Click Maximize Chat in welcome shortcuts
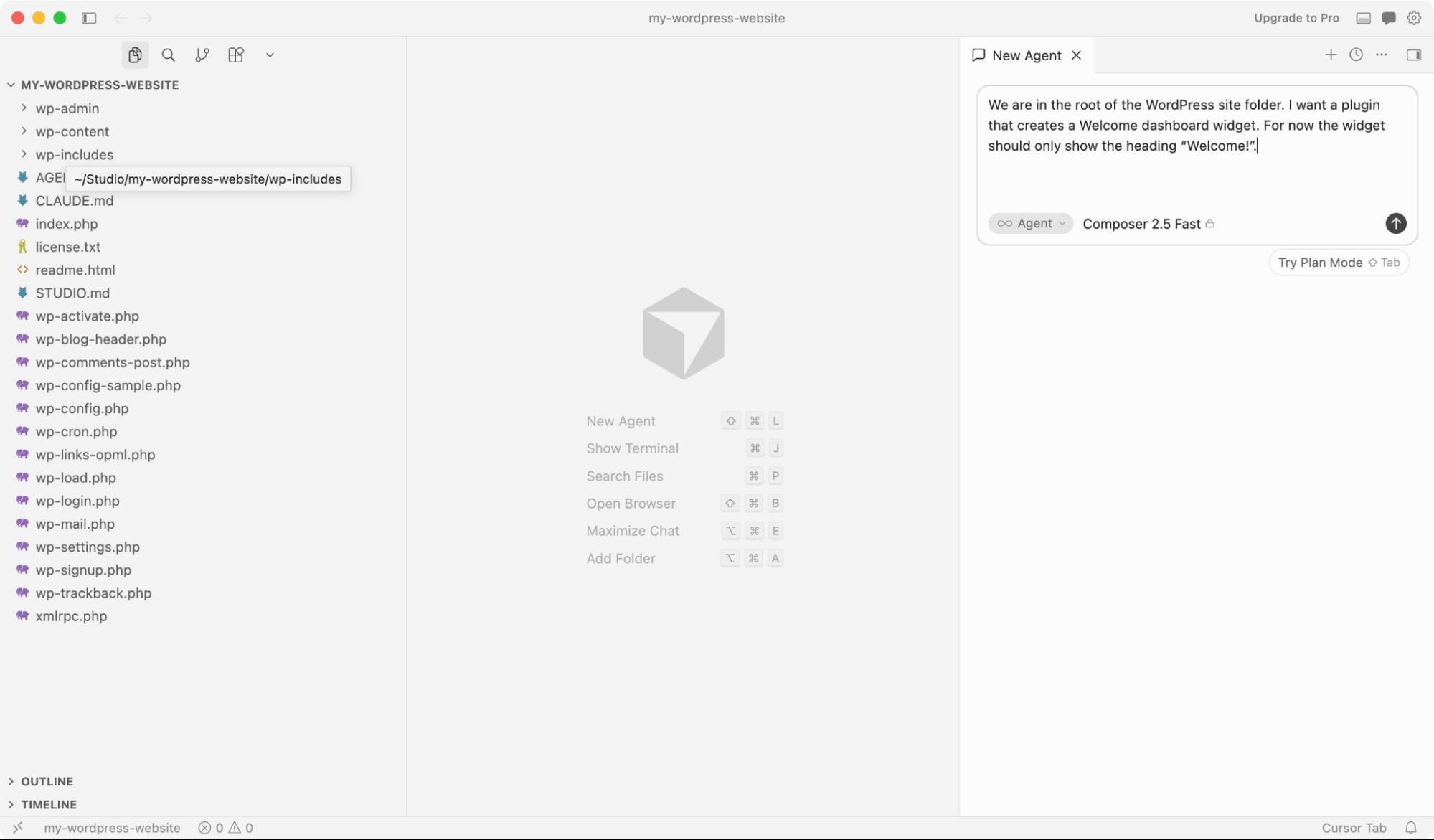 [x=633, y=531]
